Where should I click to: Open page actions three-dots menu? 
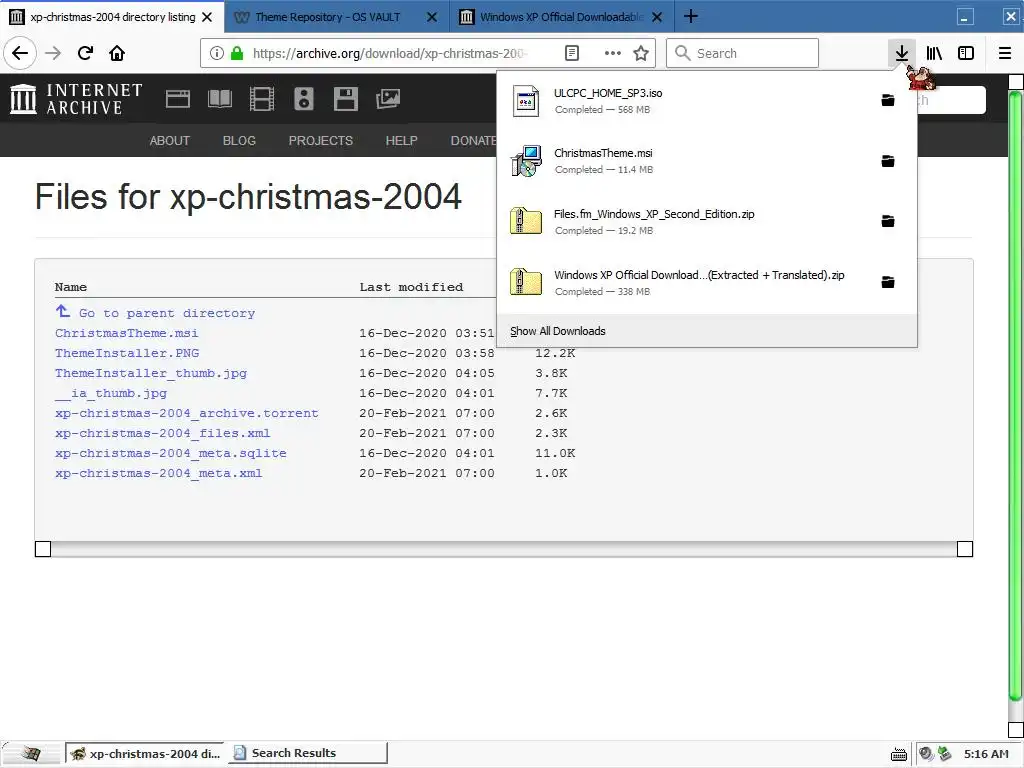click(613, 53)
